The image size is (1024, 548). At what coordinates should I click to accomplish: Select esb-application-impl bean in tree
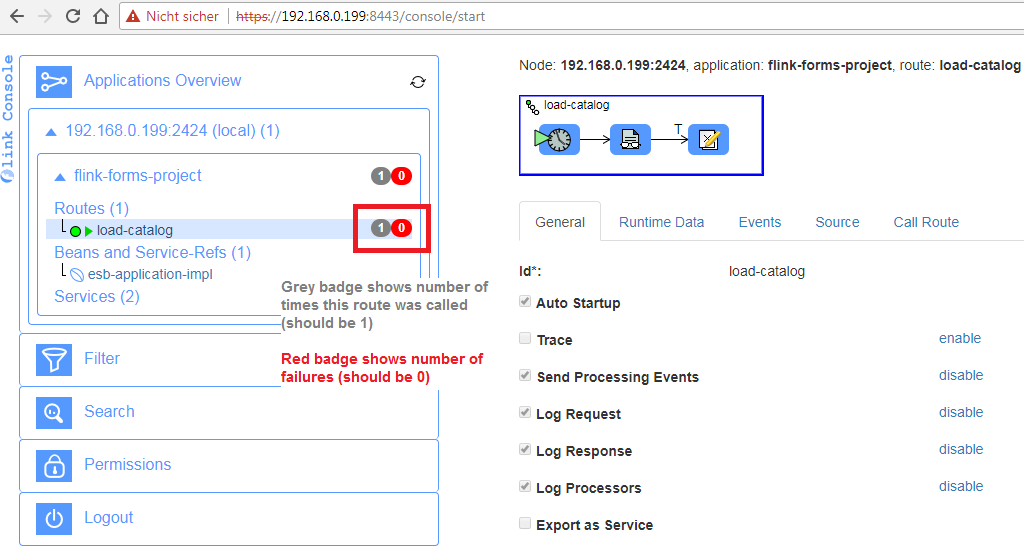point(150,274)
